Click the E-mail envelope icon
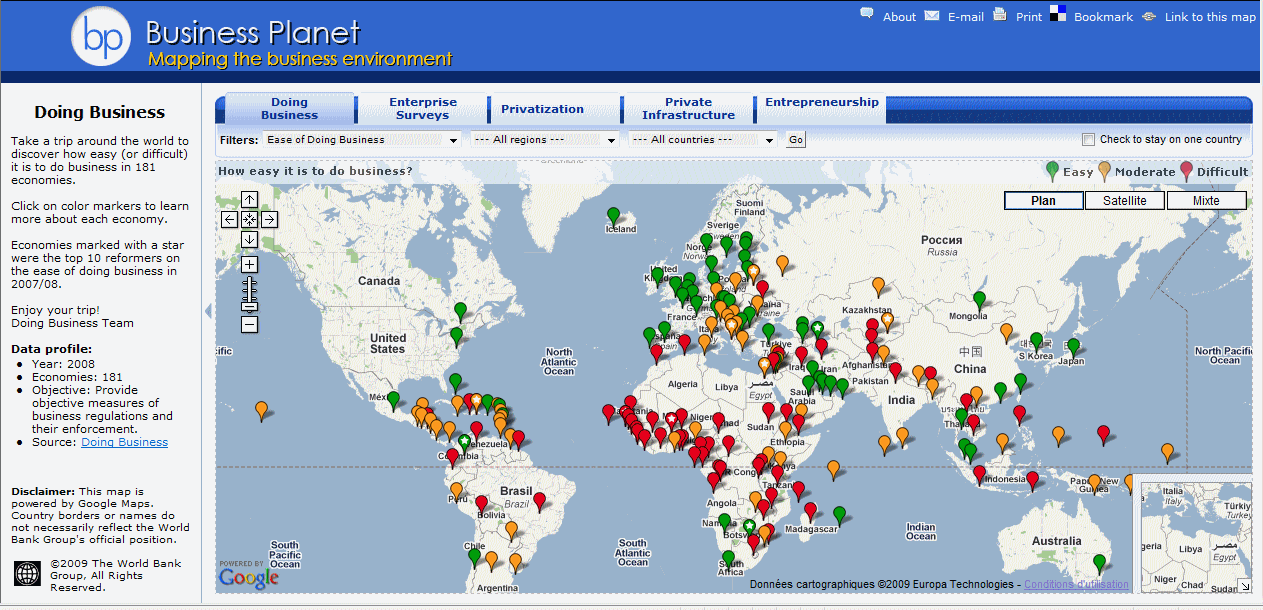Viewport: 1263px width, 610px height. click(x=932, y=15)
